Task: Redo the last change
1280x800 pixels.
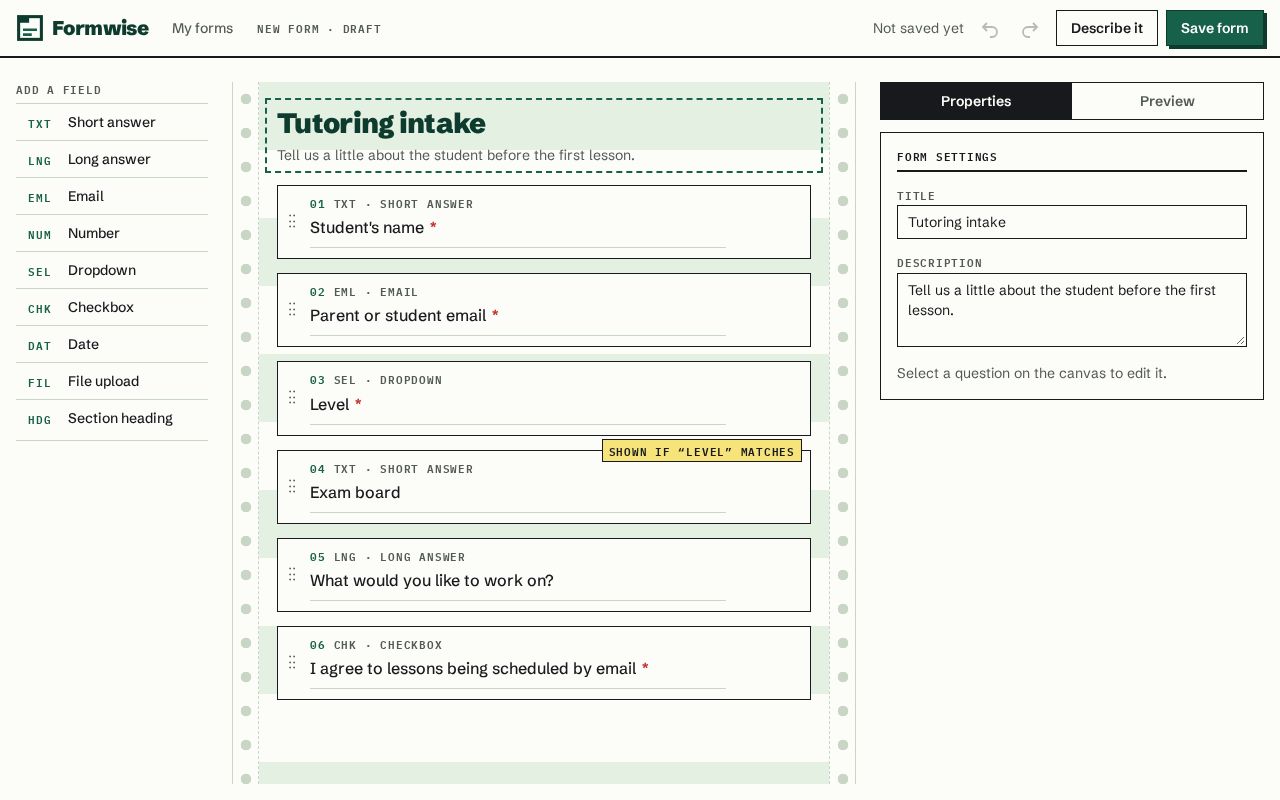Action: 1030,29
